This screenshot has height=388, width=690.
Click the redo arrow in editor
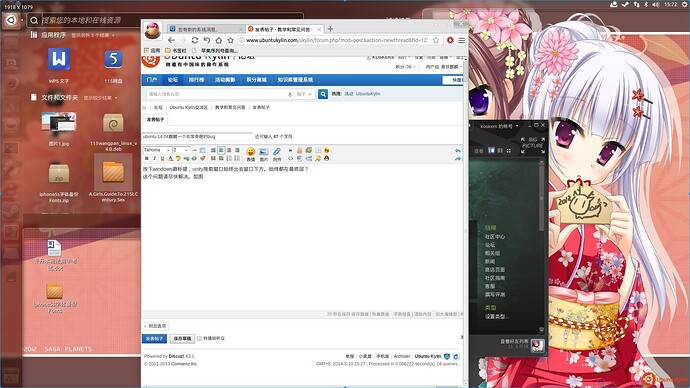458,158
